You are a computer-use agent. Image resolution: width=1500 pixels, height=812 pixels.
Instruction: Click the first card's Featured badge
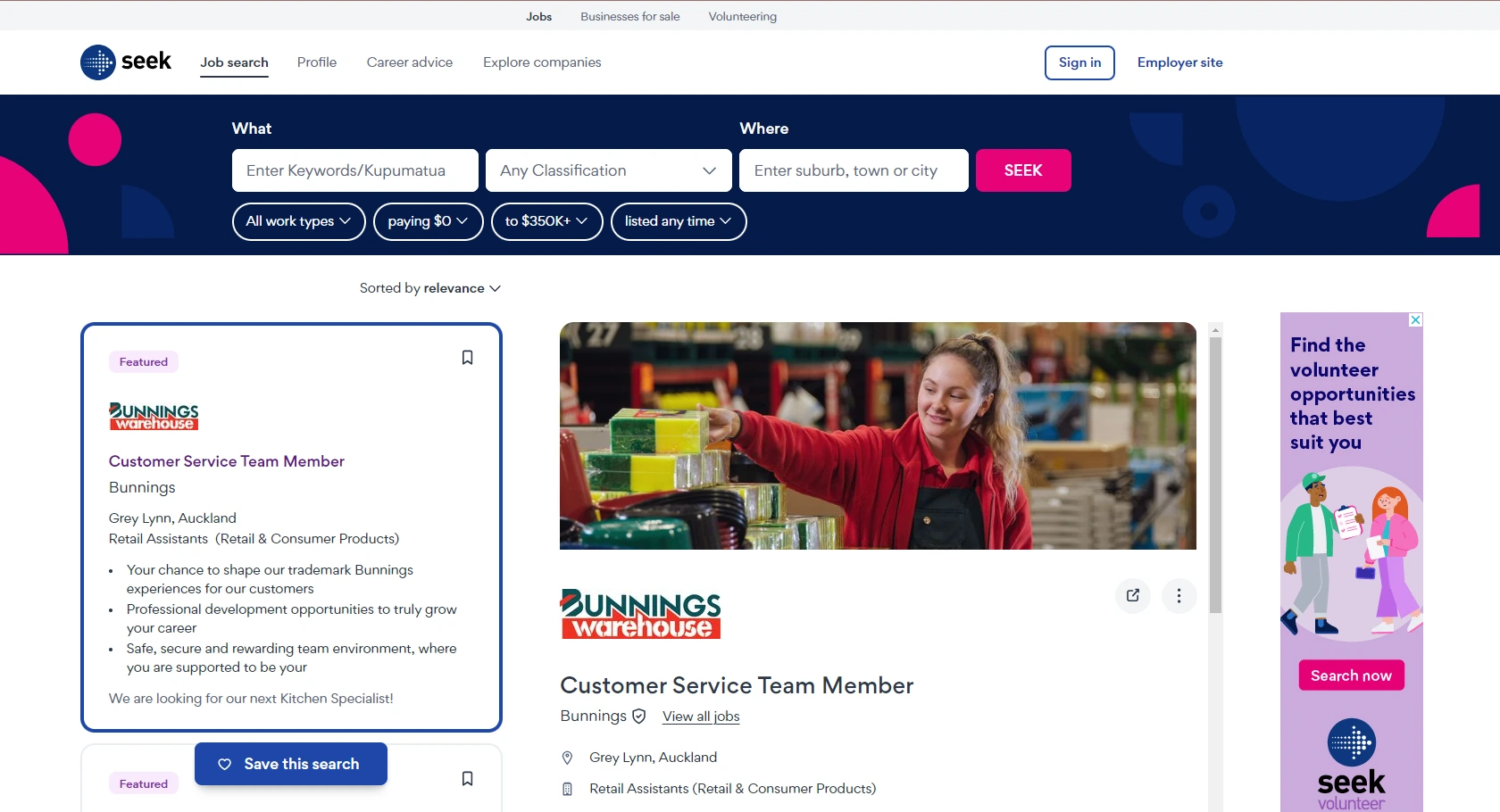(144, 362)
